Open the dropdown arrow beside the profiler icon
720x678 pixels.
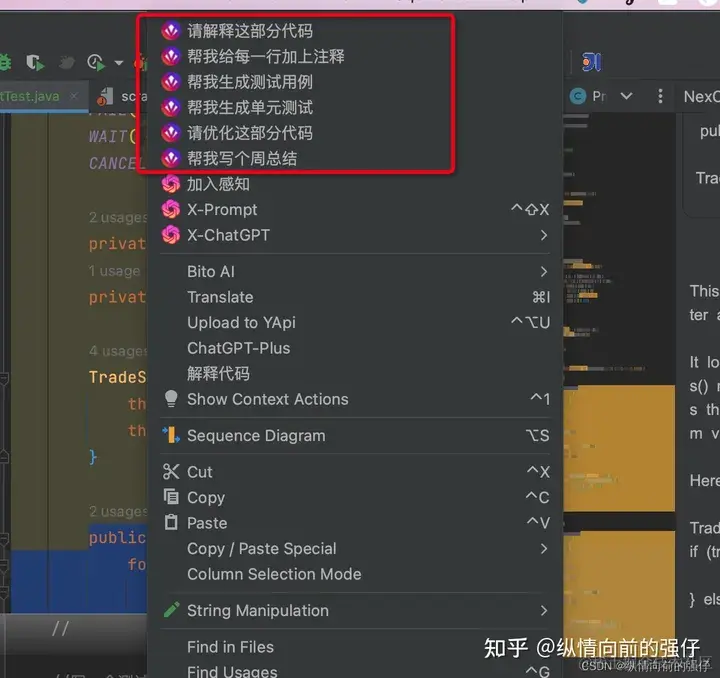119,63
